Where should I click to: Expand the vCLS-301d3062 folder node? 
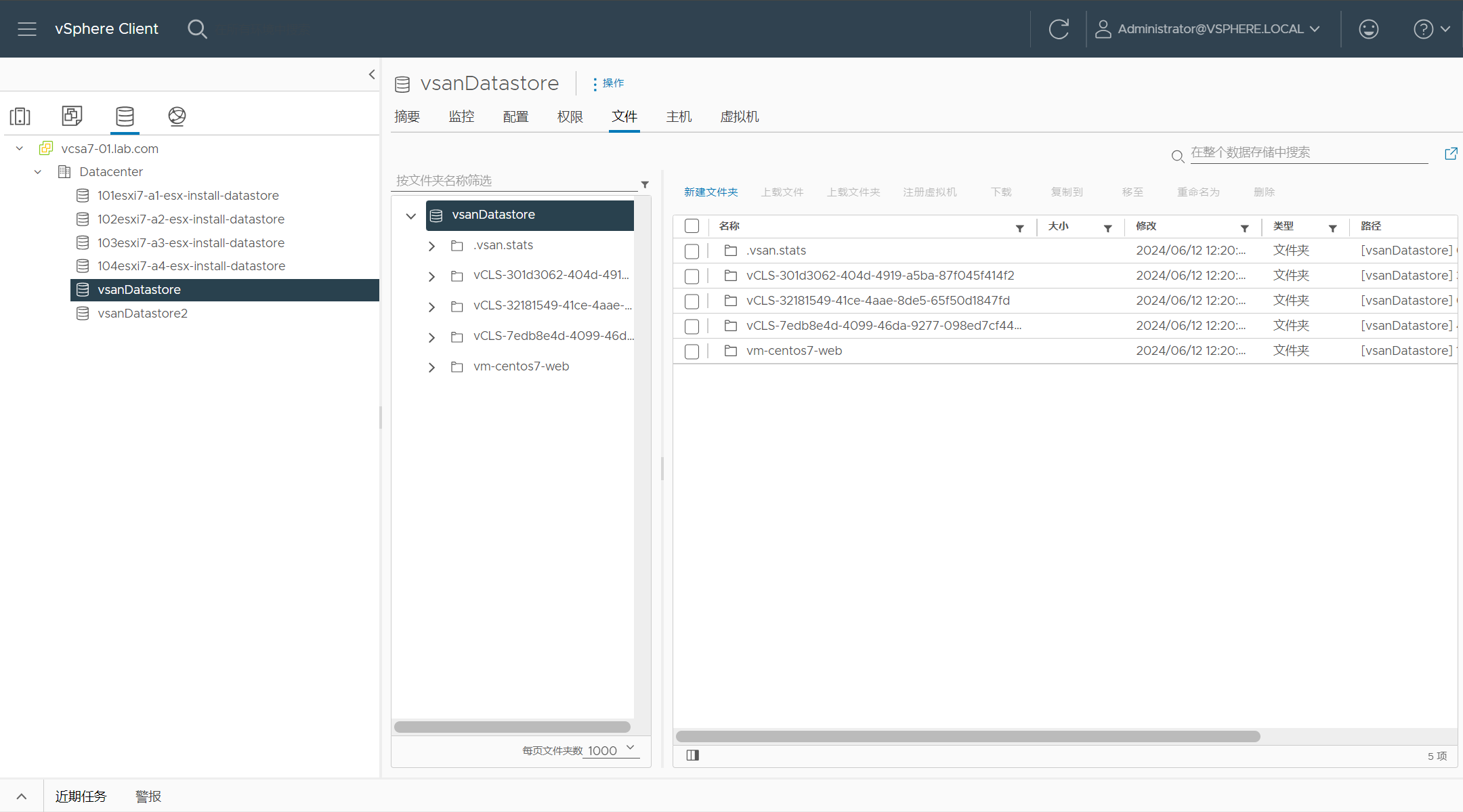(431, 277)
